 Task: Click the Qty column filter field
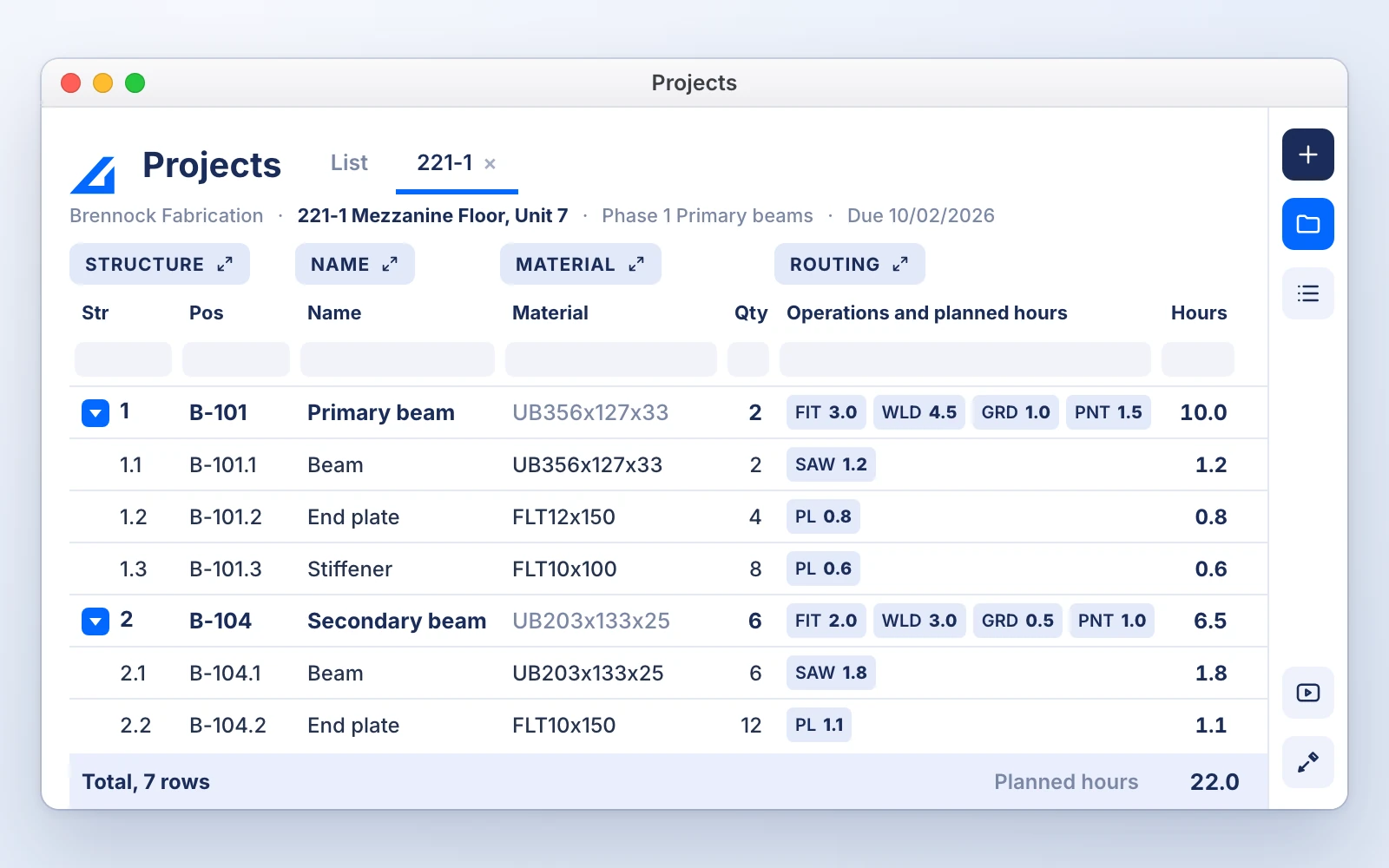click(748, 359)
